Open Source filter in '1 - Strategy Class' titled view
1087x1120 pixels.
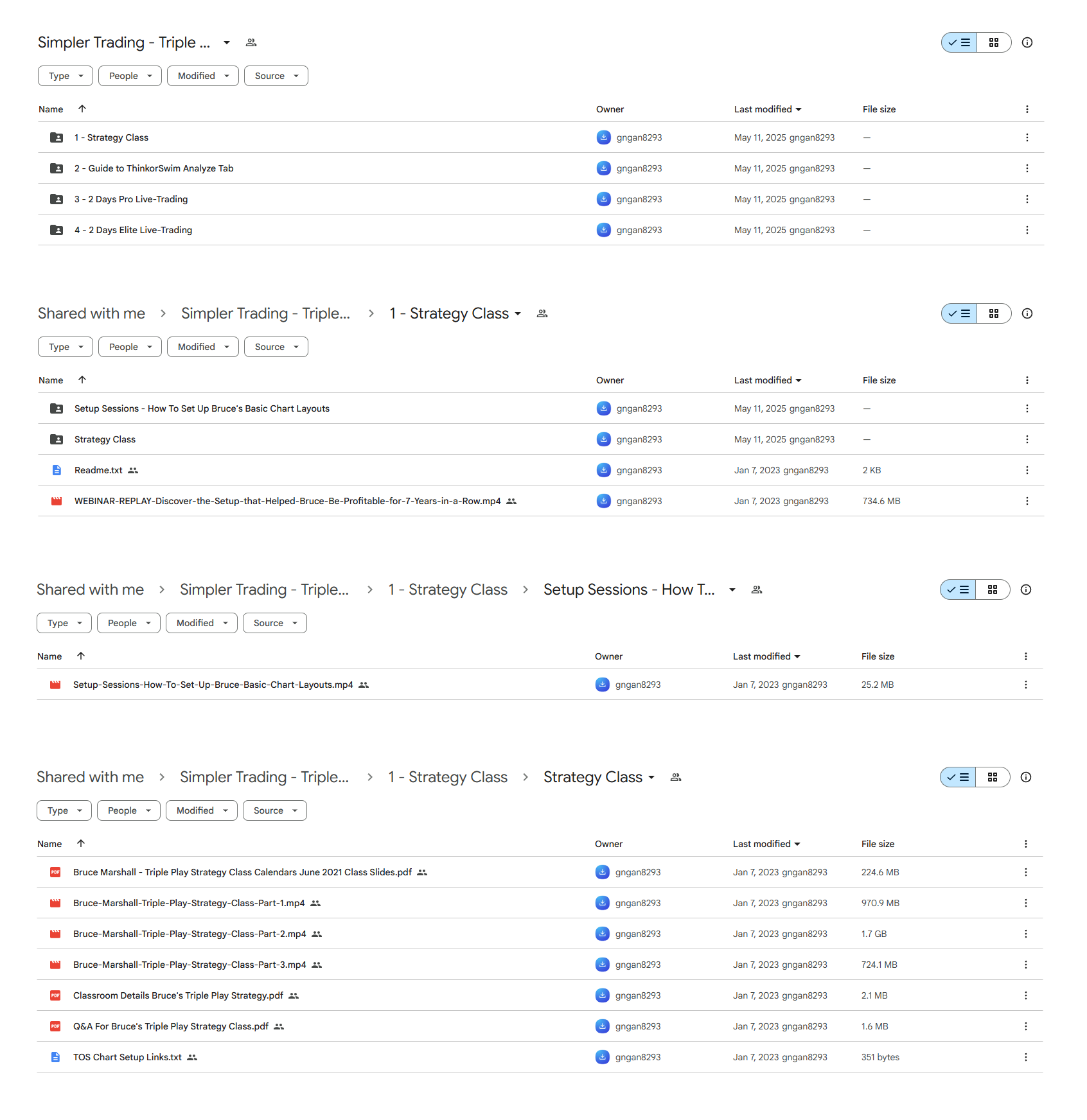pyautogui.click(x=276, y=347)
